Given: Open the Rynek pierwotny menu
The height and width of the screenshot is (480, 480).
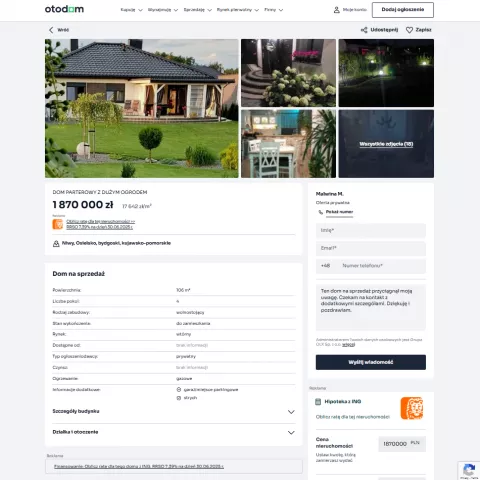Looking at the screenshot, I should [x=238, y=10].
